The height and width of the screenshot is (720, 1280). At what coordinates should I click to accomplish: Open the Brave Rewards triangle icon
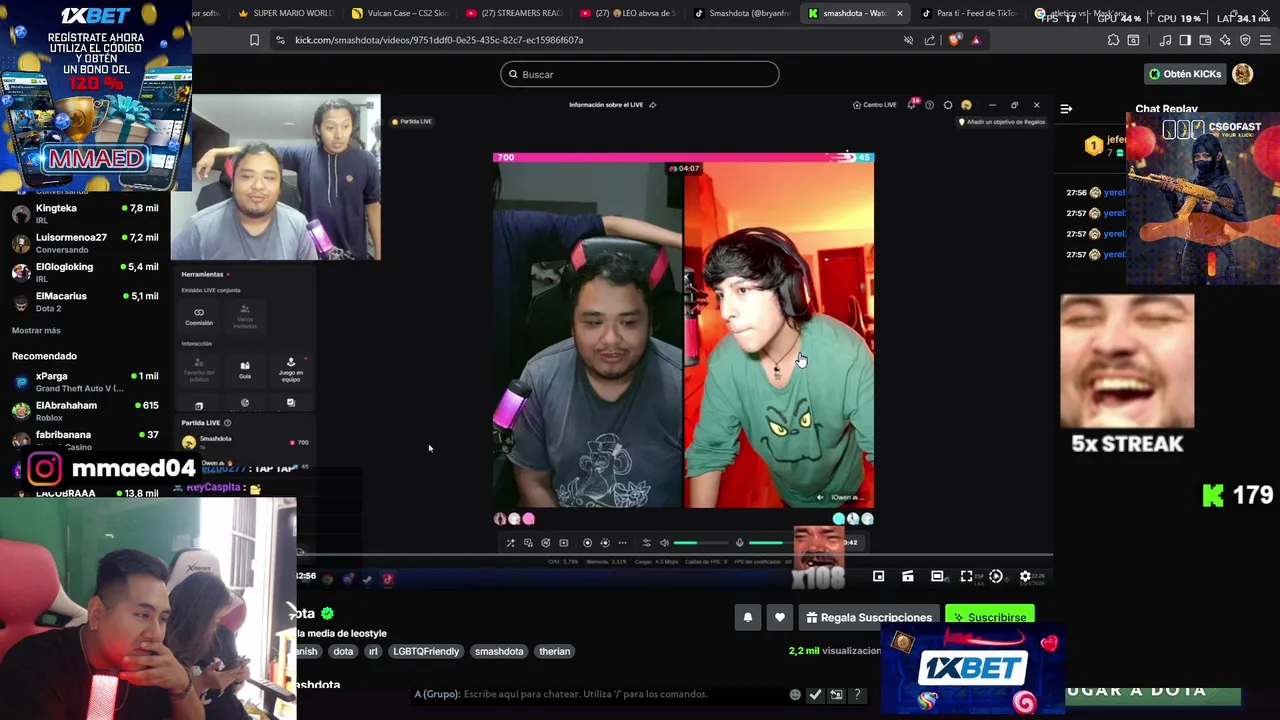click(x=976, y=40)
